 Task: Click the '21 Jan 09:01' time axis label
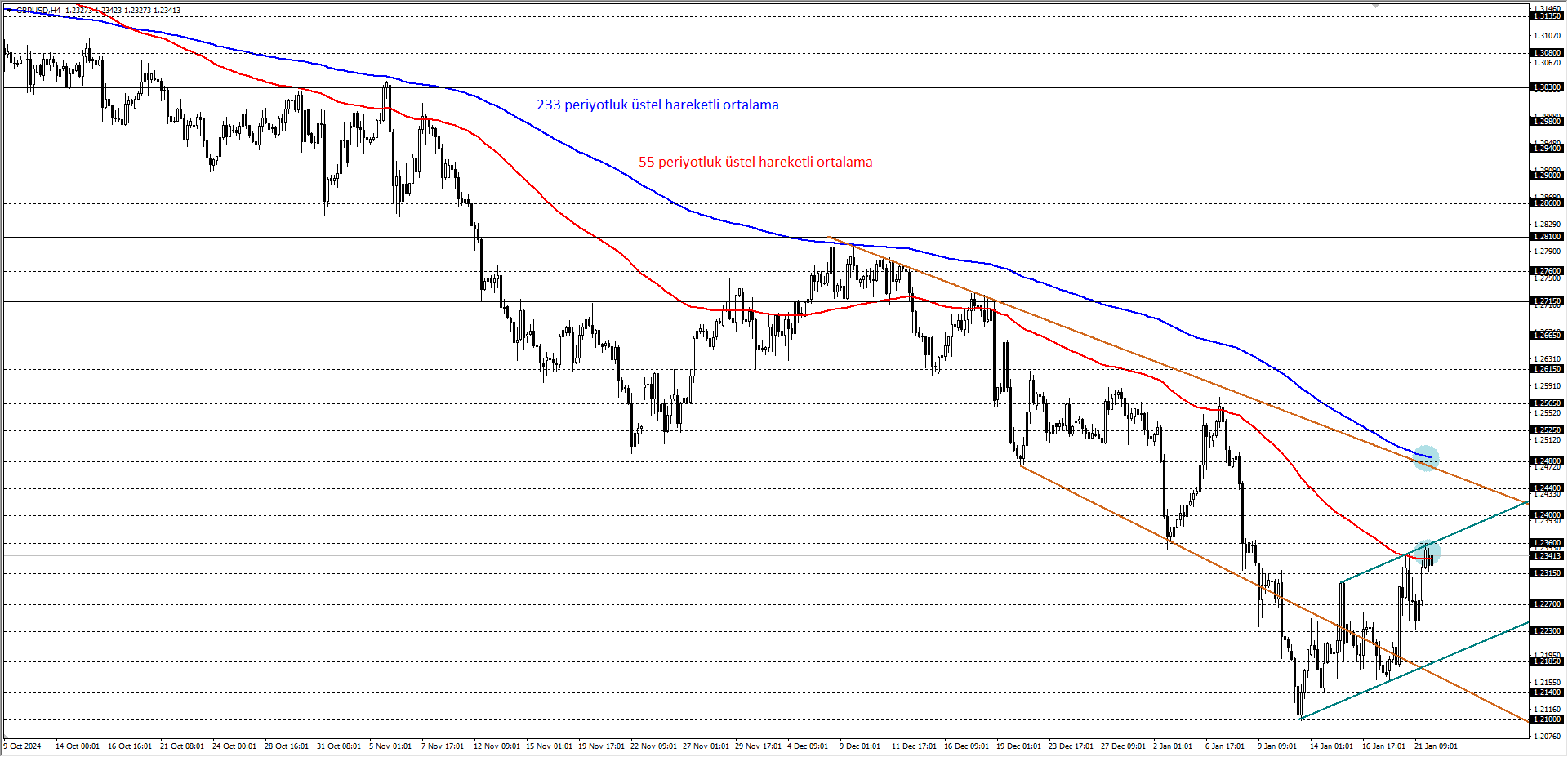tap(1436, 746)
